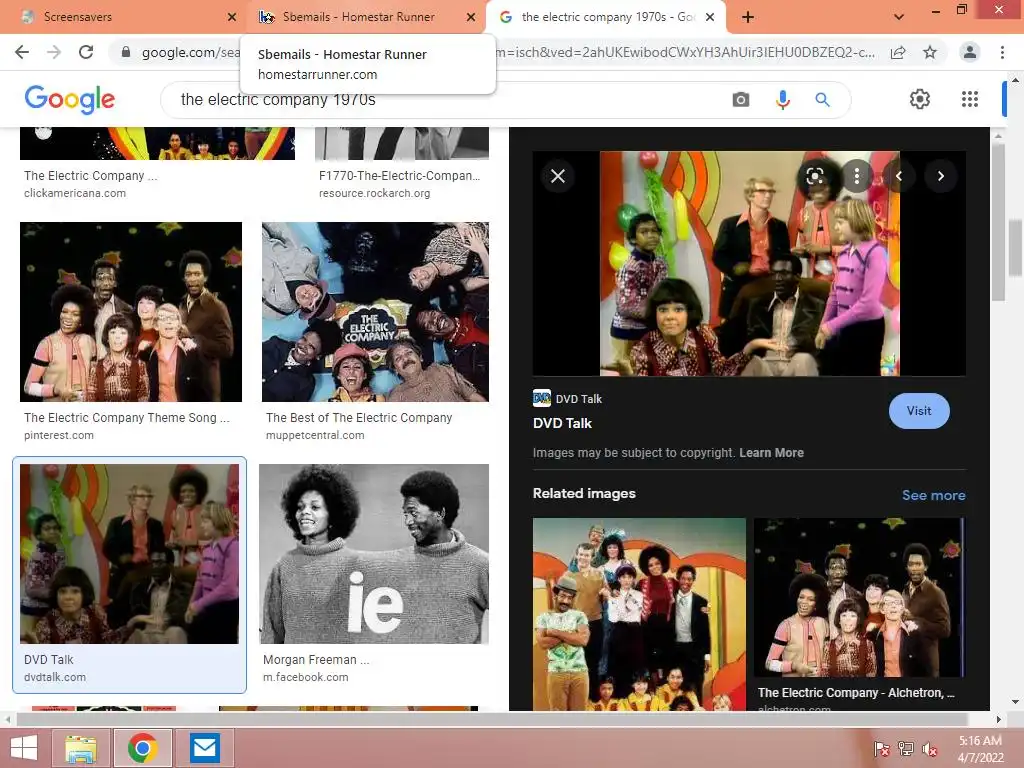
Task: View site information lock icon
Action: tap(126, 52)
